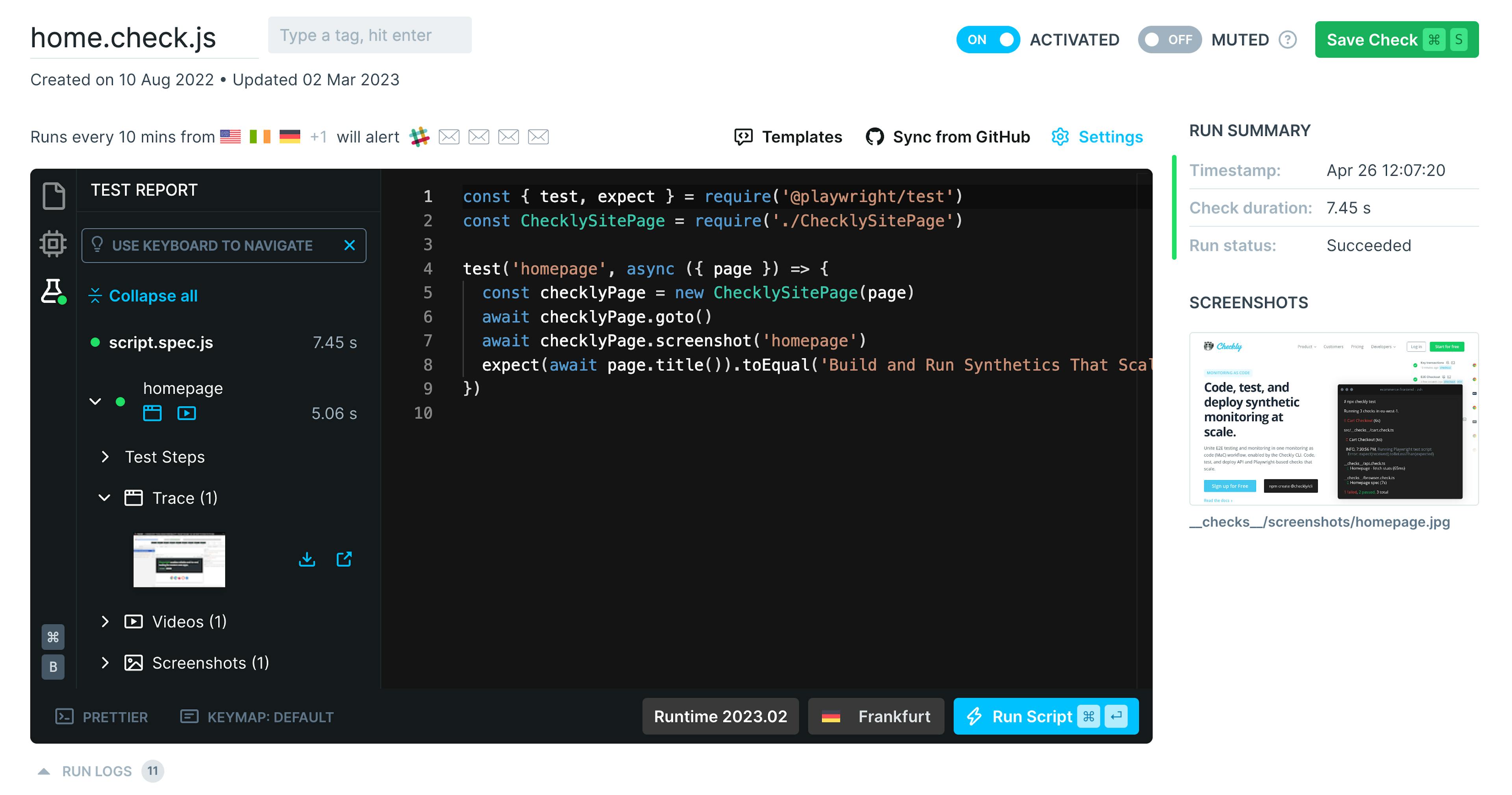The height and width of the screenshot is (795, 1512).
Task: Open trace in external viewer
Action: (x=345, y=559)
